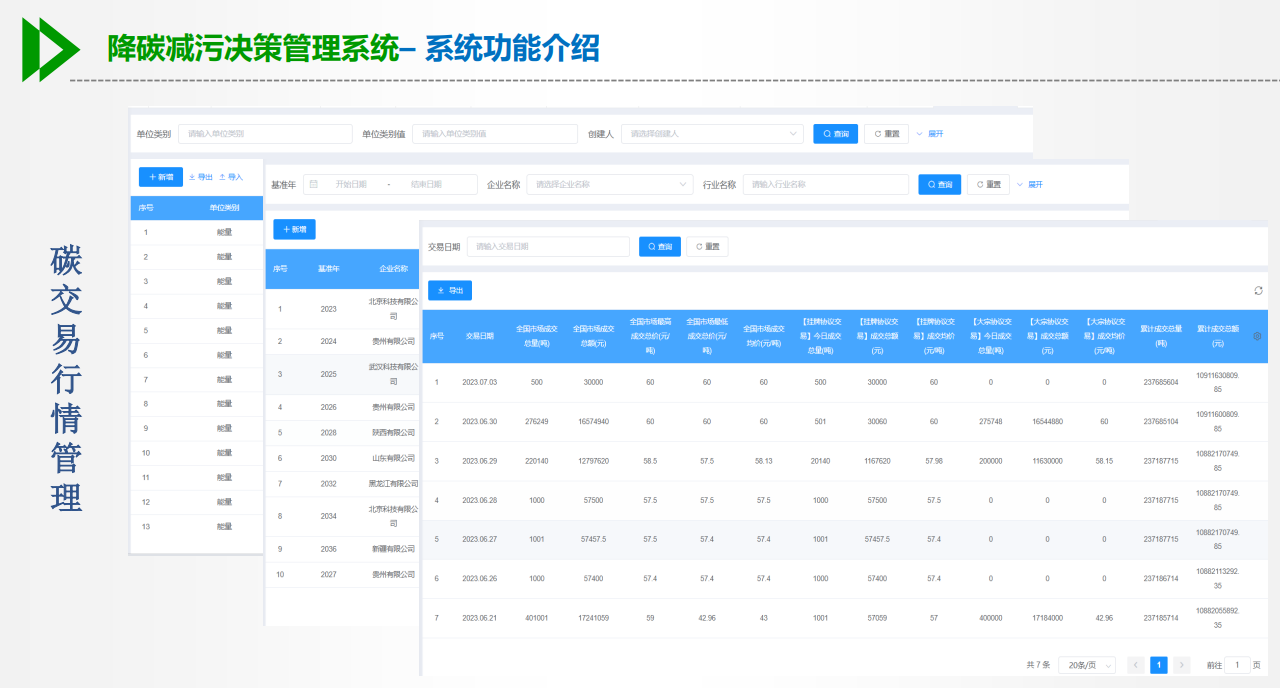
Task: Expand more filters via 展开 in 行业名称 row
Action: coord(1030,184)
